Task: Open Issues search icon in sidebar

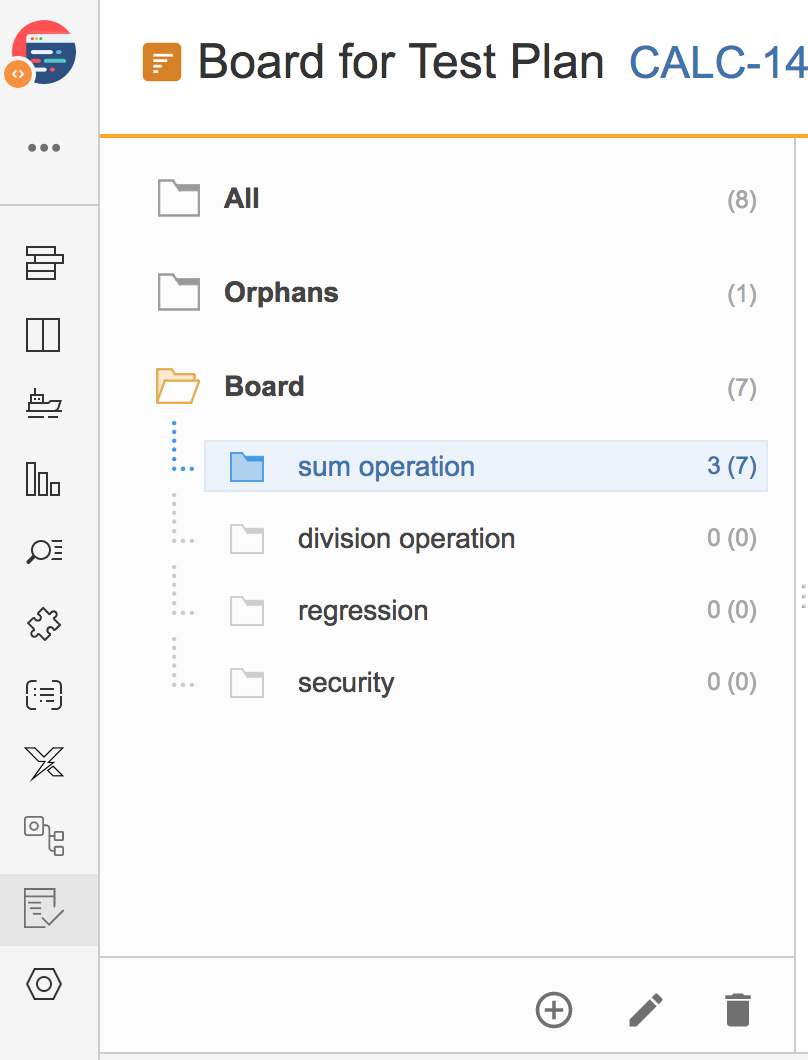Action: (44, 551)
